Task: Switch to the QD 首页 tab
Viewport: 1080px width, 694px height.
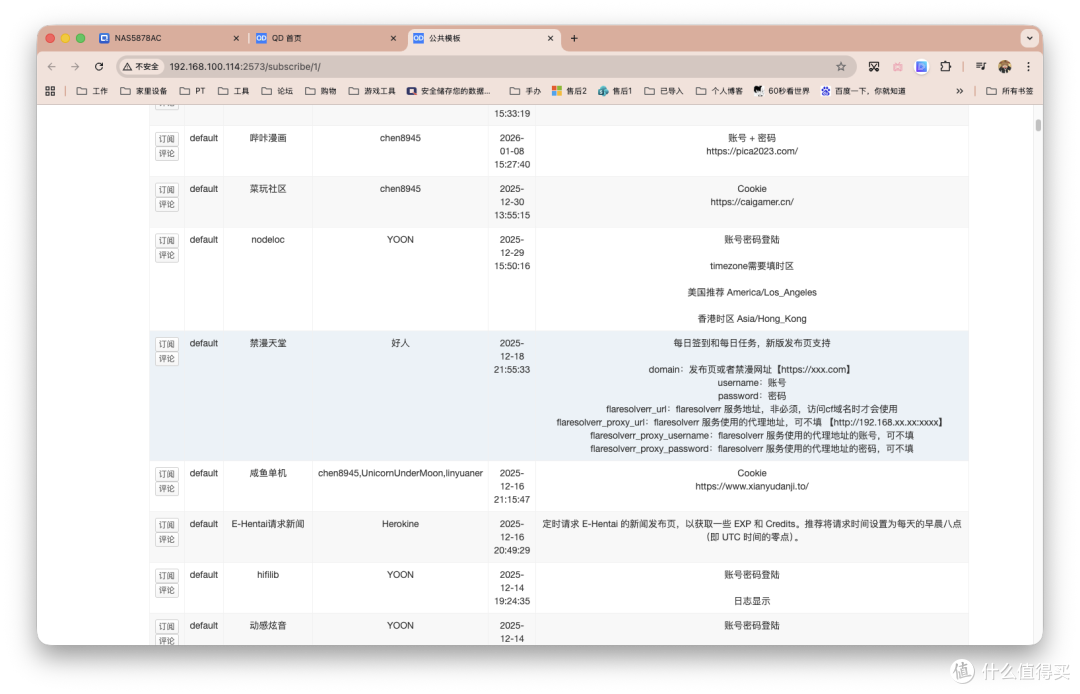Action: (326, 39)
